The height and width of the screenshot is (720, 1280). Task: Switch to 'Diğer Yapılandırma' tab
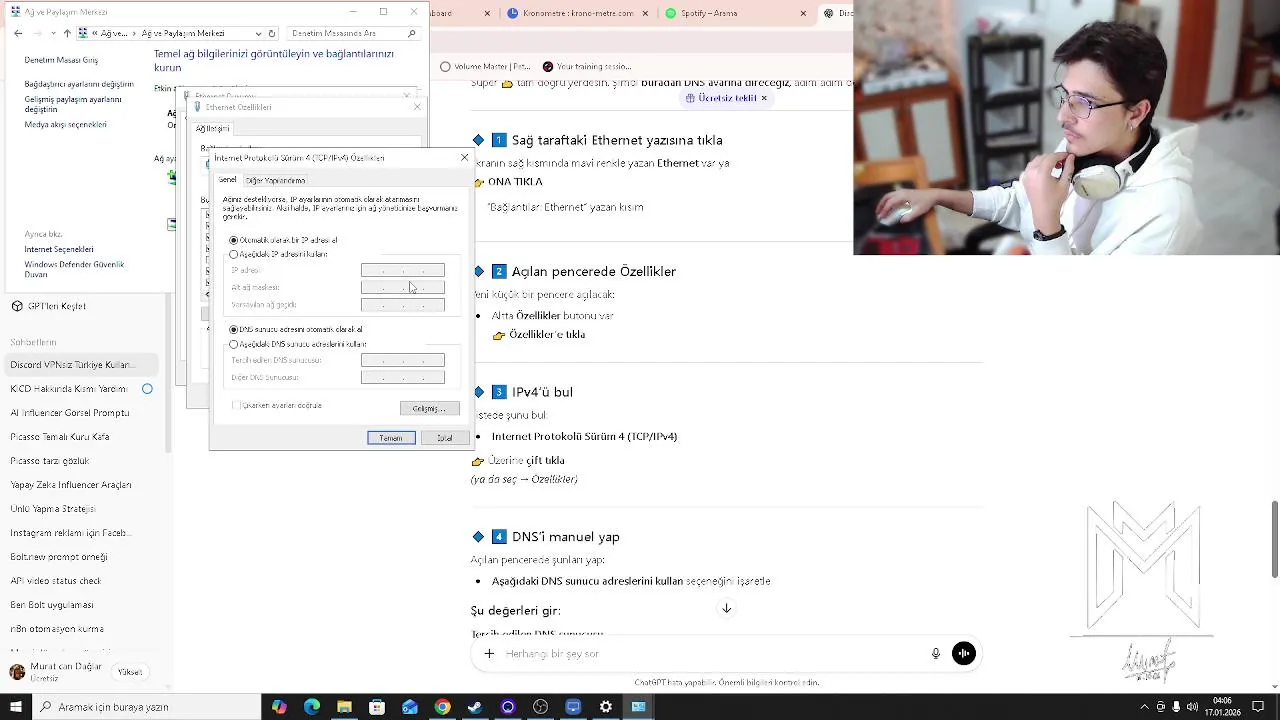[275, 180]
